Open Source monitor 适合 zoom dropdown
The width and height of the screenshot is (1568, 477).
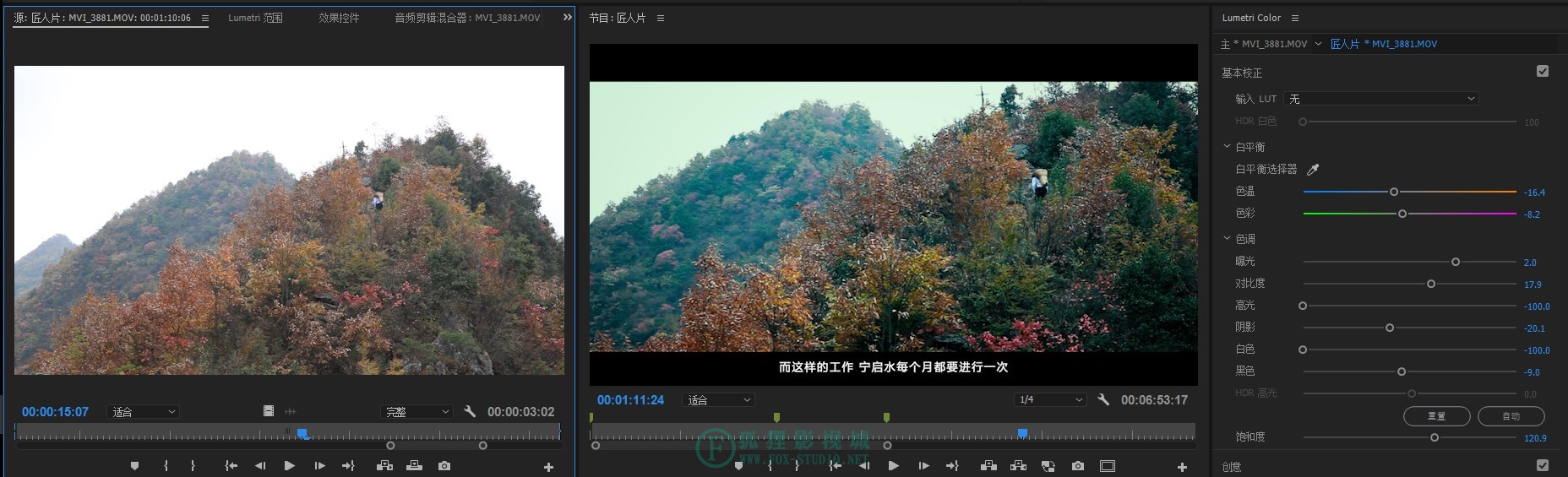pyautogui.click(x=144, y=412)
